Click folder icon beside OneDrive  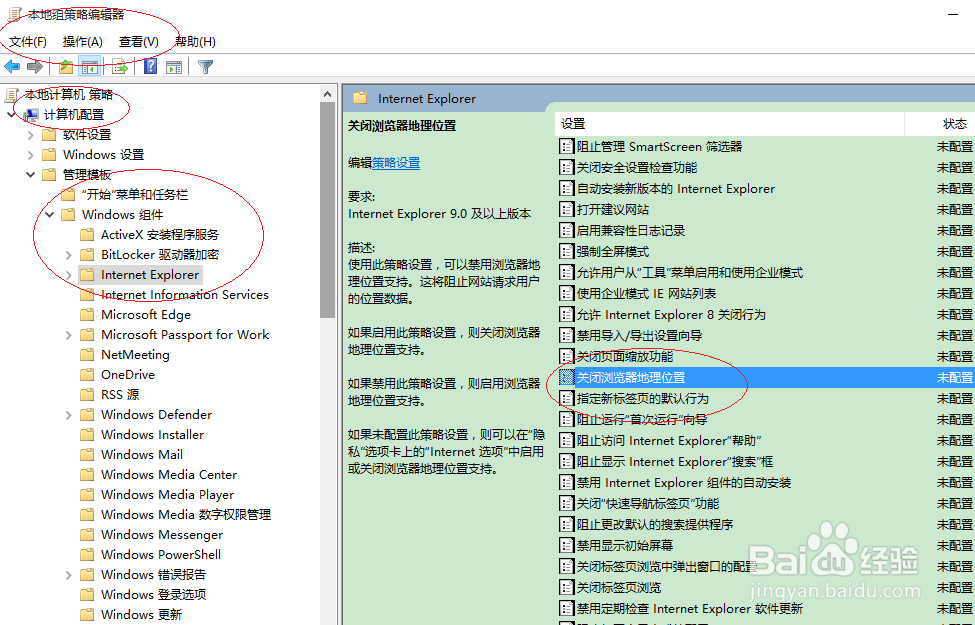pyautogui.click(x=87, y=374)
